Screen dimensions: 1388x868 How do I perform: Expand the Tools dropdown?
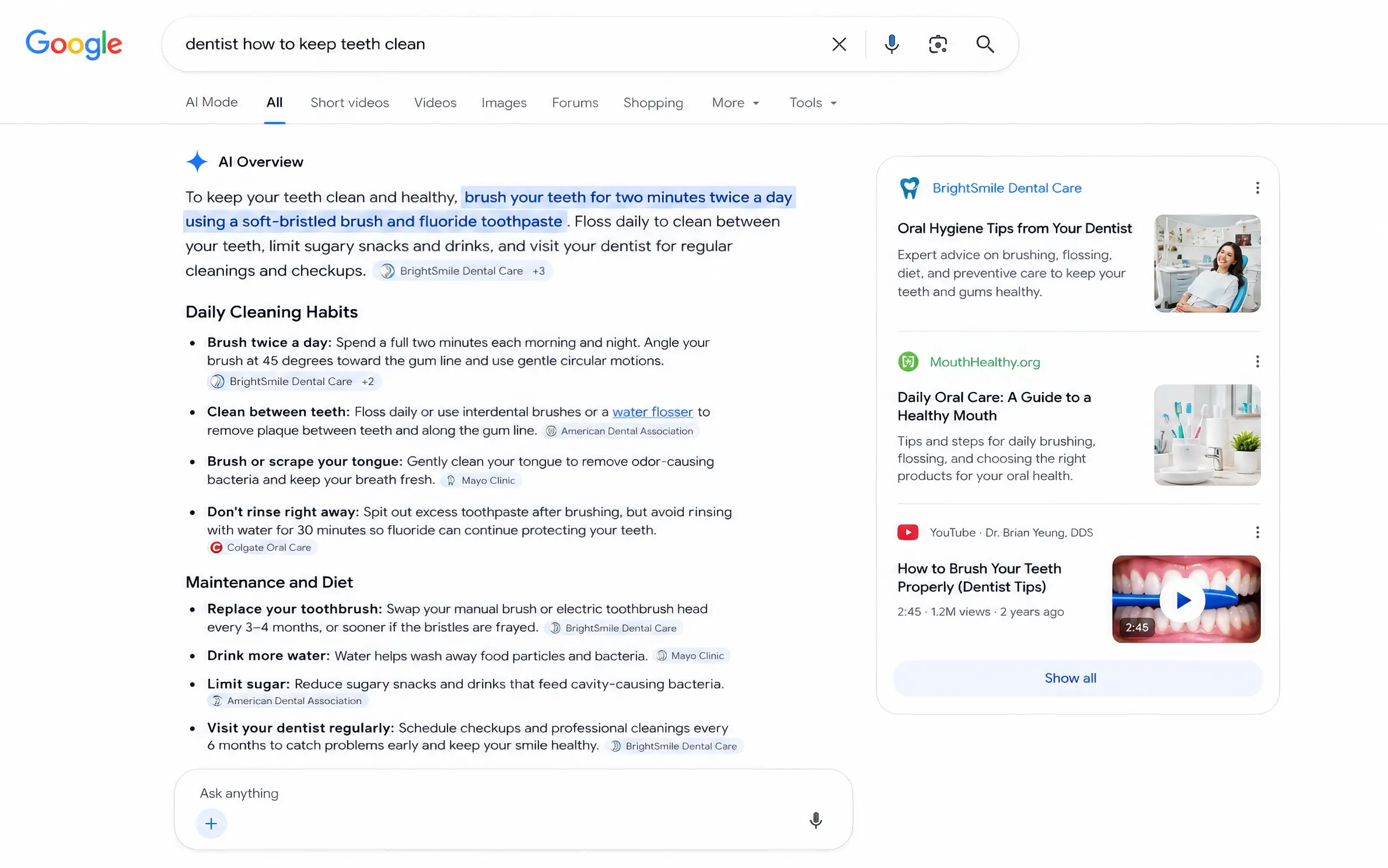[x=813, y=103]
